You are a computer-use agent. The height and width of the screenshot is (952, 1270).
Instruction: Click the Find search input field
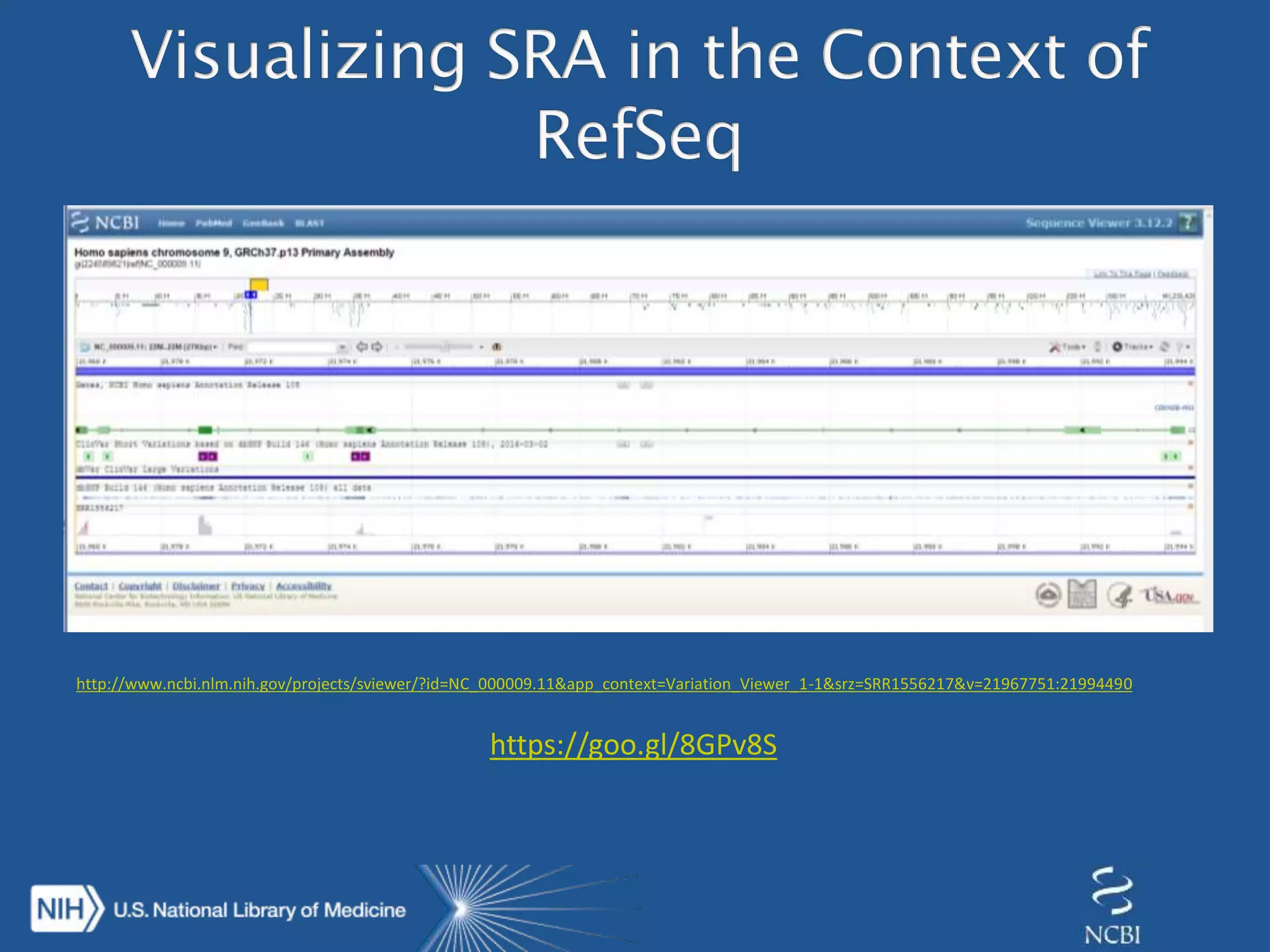click(x=291, y=347)
